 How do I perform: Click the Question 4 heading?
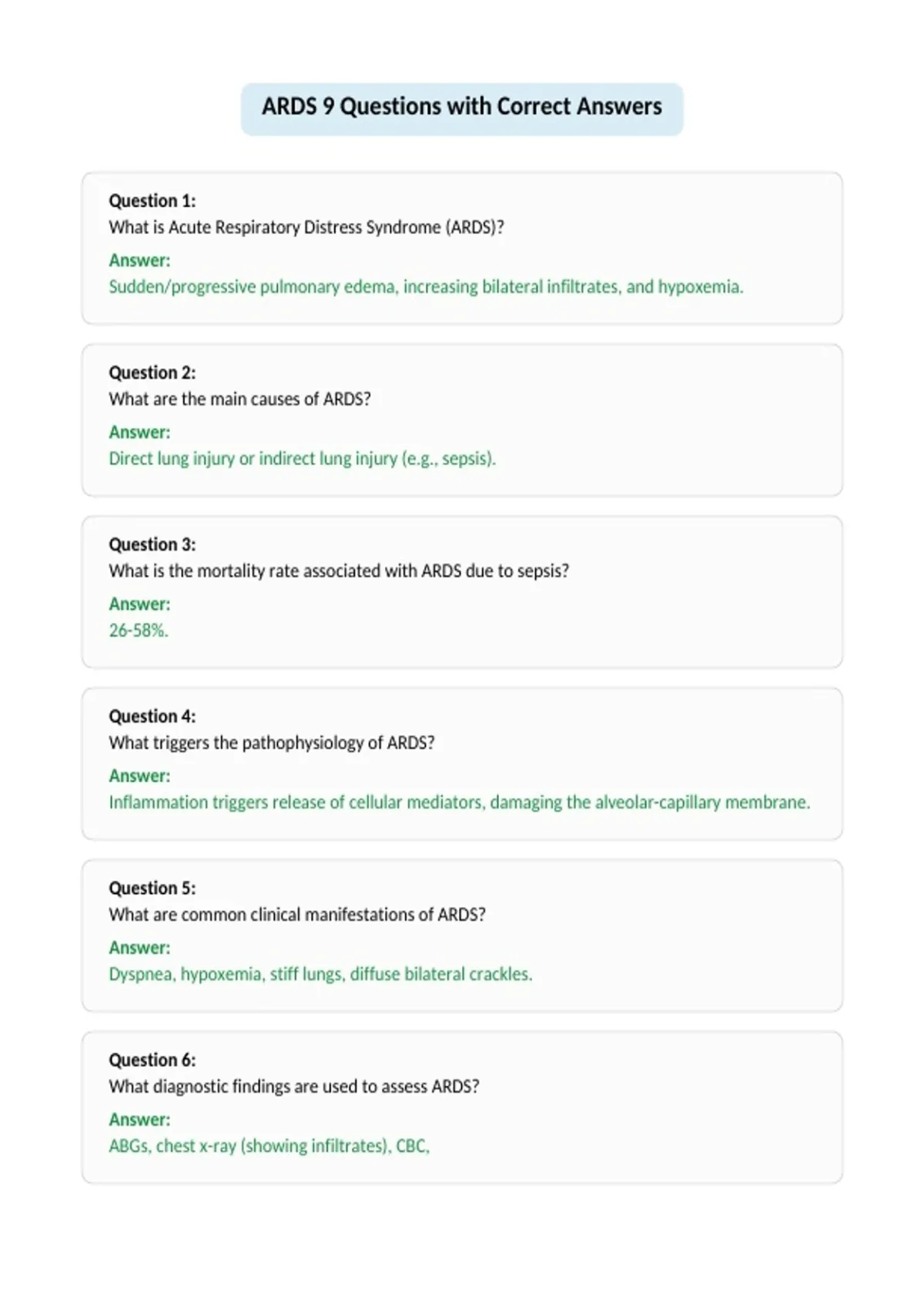tap(152, 716)
